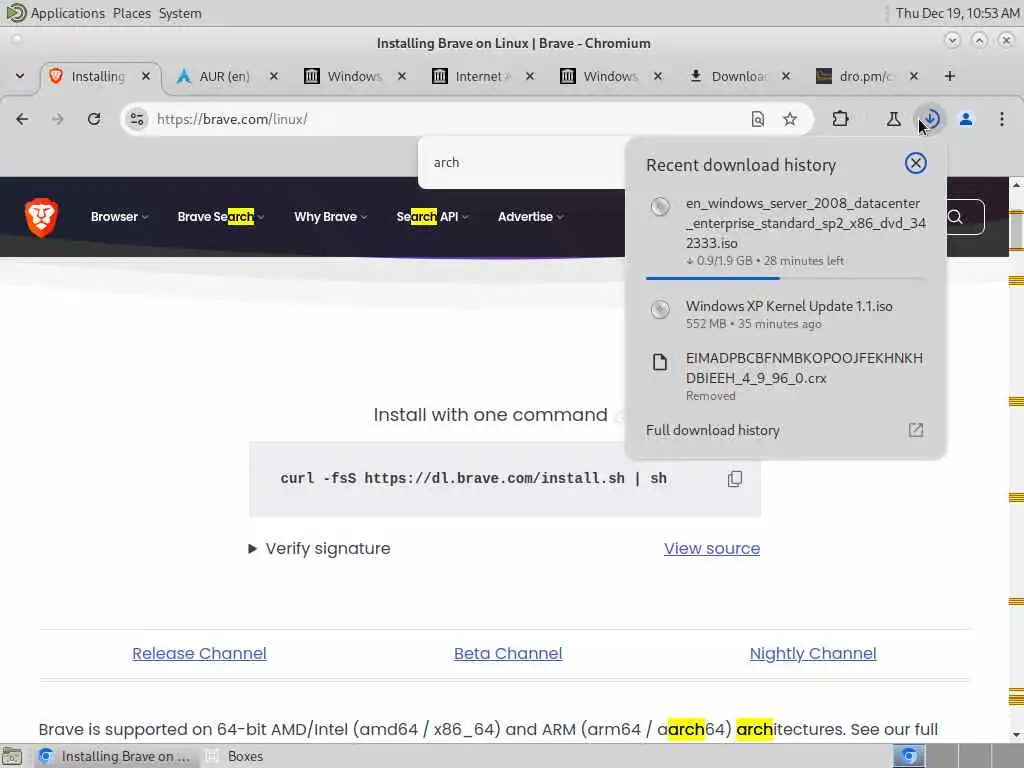The height and width of the screenshot is (768, 1024).
Task: Click the workspace switcher in bottom panel
Action: click(957, 756)
